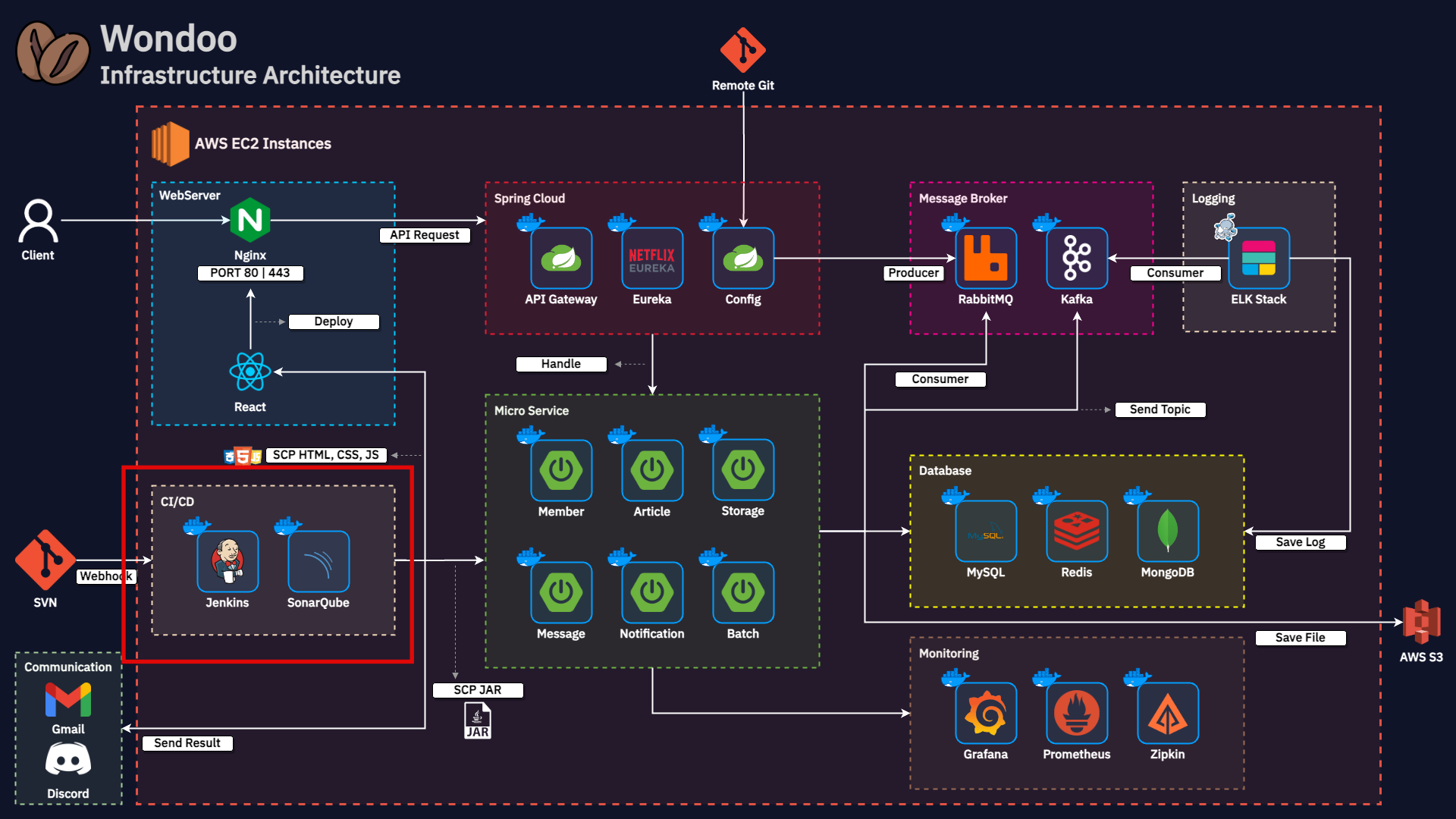Click the Remote Git icon at top
The width and height of the screenshot is (1456, 819).
[743, 50]
